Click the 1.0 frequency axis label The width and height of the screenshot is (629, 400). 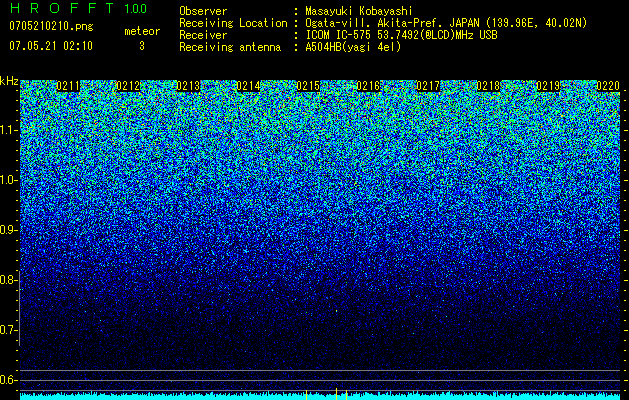(x=8, y=180)
